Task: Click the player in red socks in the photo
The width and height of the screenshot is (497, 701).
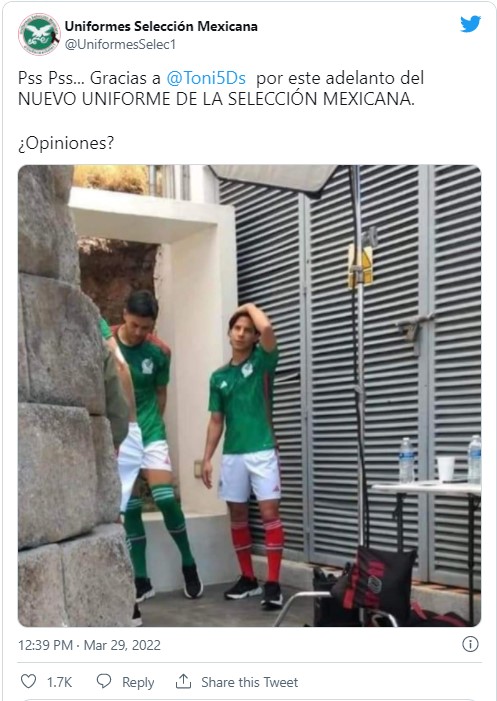Action: point(244,455)
